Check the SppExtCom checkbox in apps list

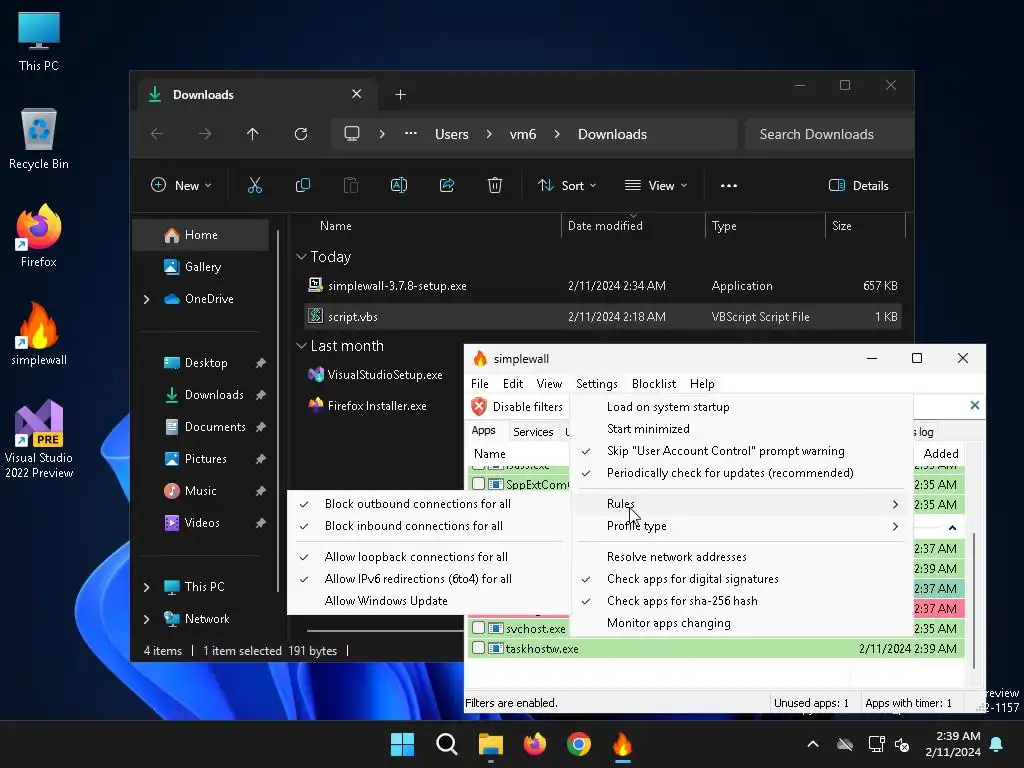[479, 484]
